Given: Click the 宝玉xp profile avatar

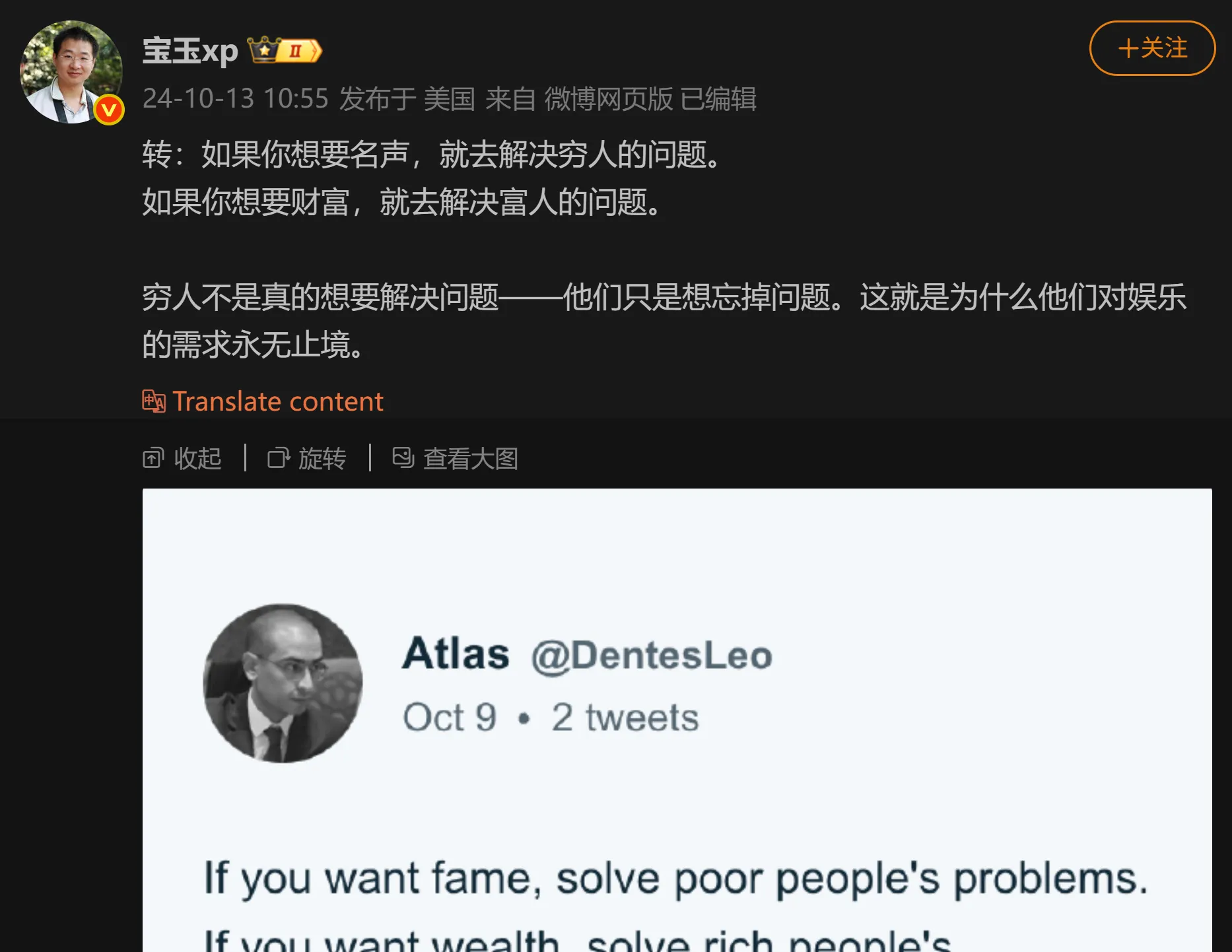Looking at the screenshot, I should [71, 72].
